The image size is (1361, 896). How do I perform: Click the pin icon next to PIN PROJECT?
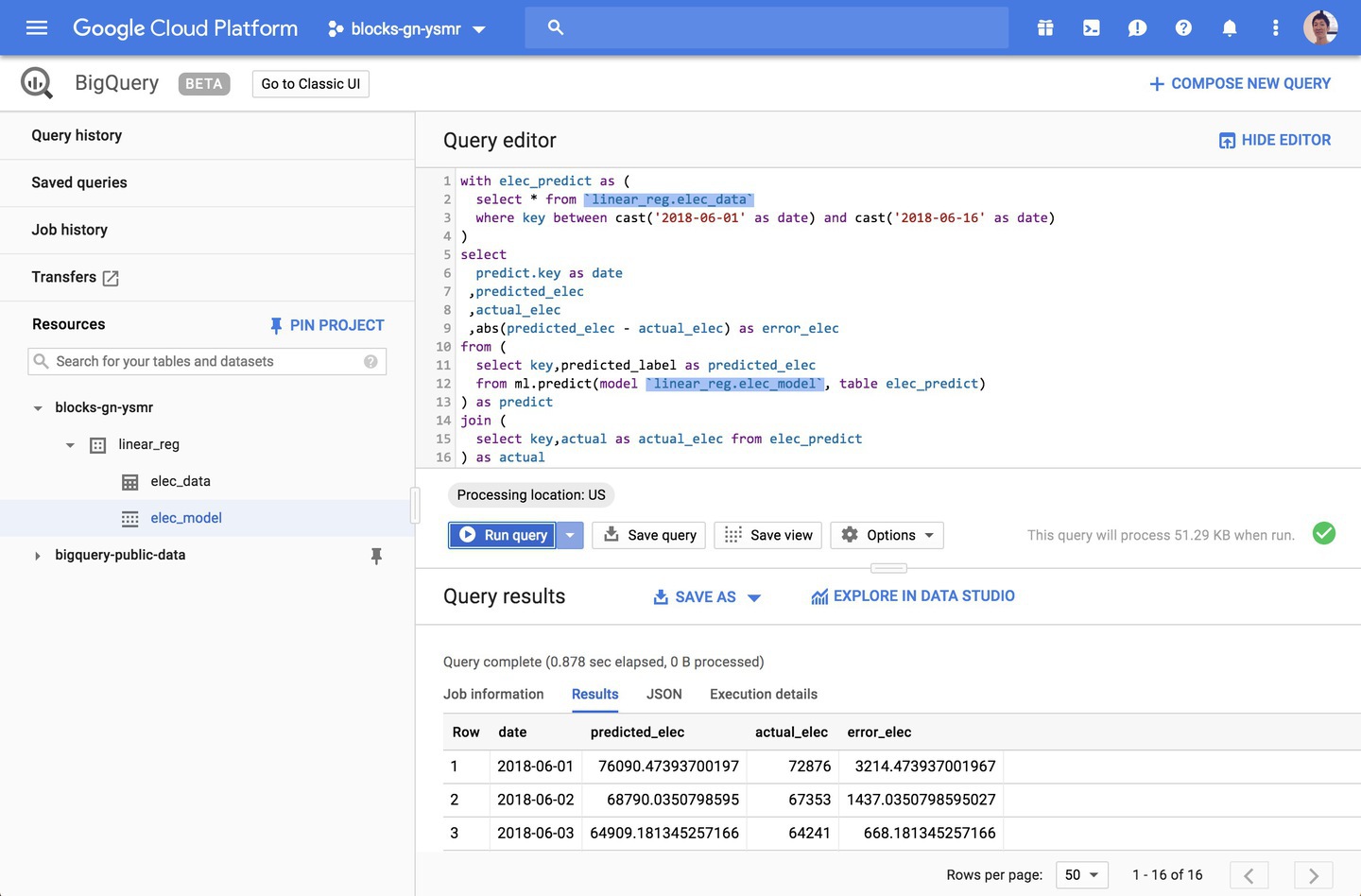[x=276, y=325]
